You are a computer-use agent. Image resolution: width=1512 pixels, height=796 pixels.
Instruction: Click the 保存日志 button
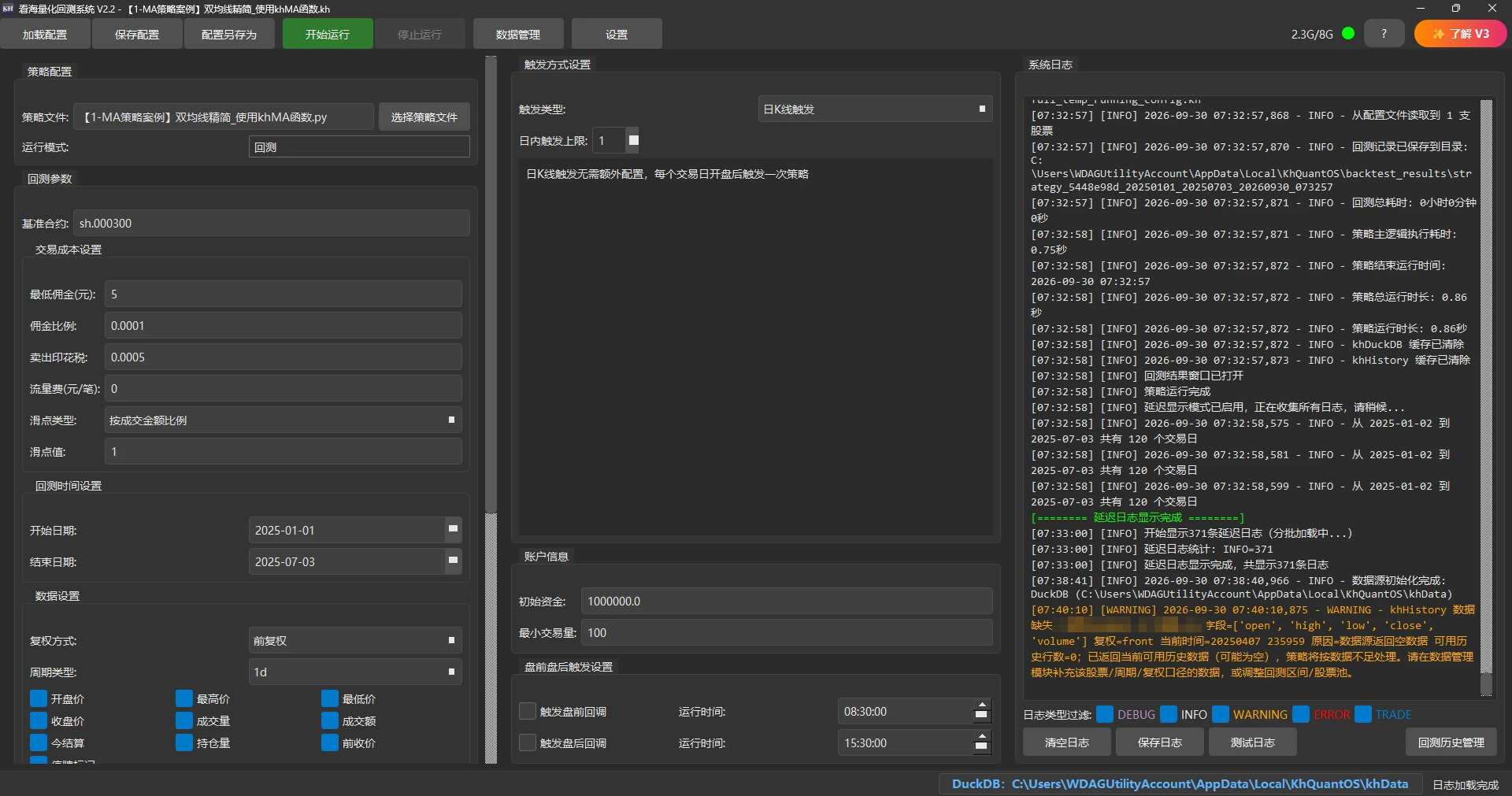[1160, 742]
